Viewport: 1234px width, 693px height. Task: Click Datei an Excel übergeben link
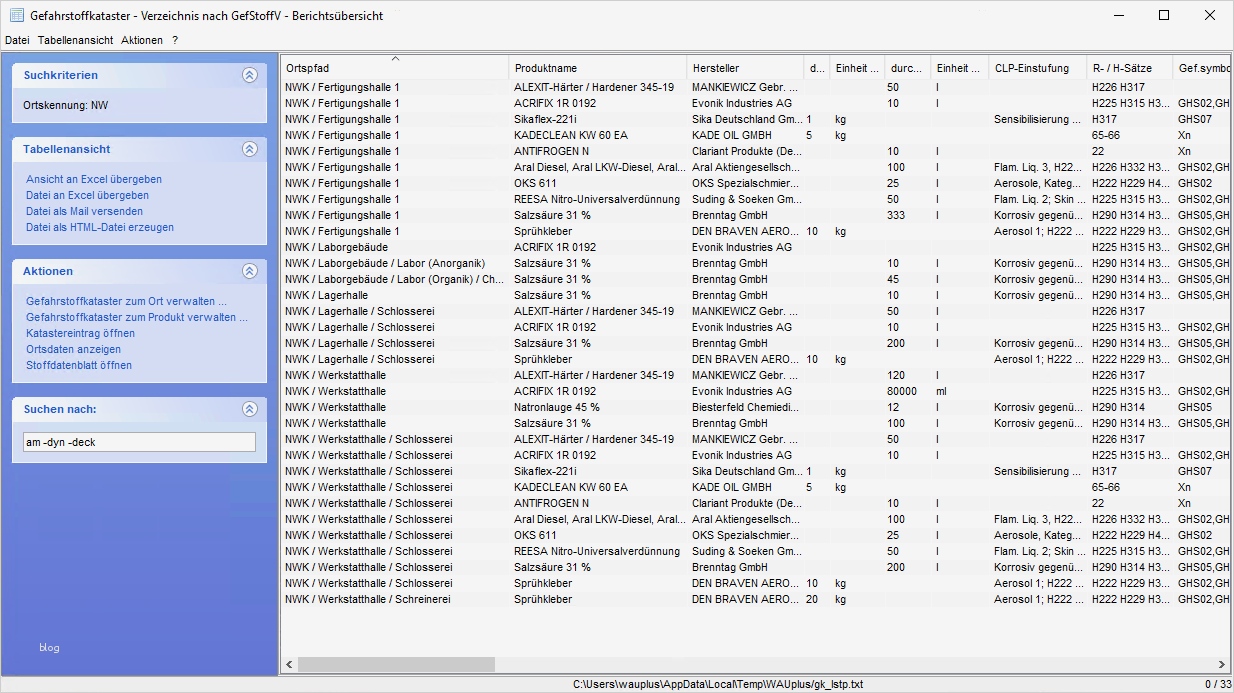click(x=87, y=195)
